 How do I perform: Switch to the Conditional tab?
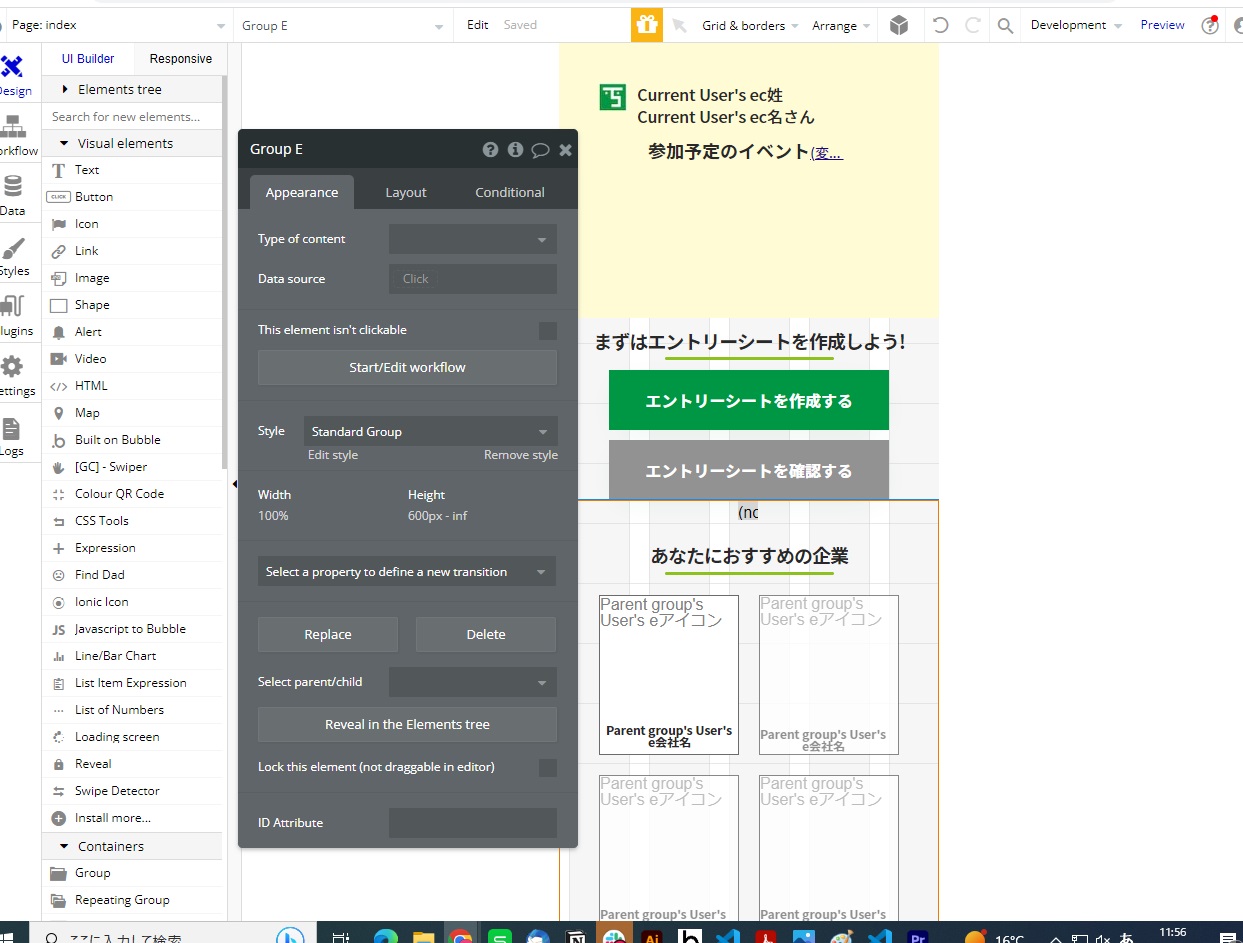click(x=509, y=192)
